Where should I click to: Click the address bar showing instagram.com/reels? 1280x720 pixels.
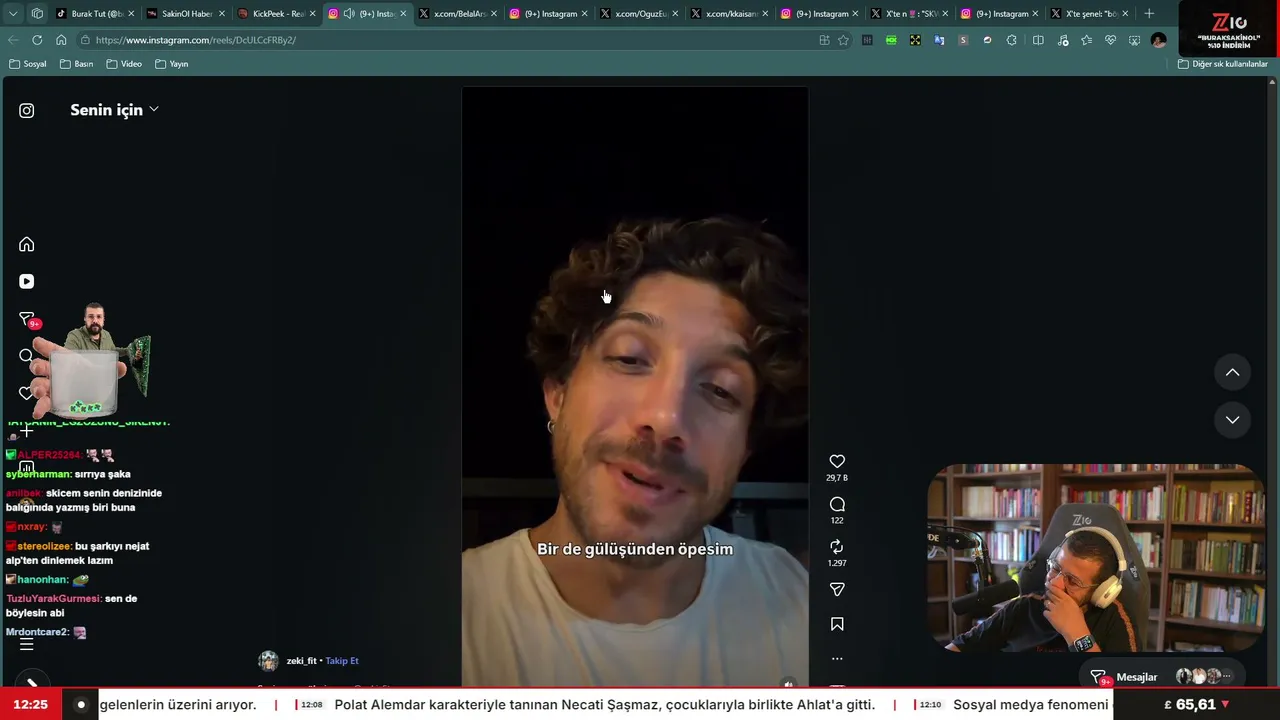(x=450, y=40)
